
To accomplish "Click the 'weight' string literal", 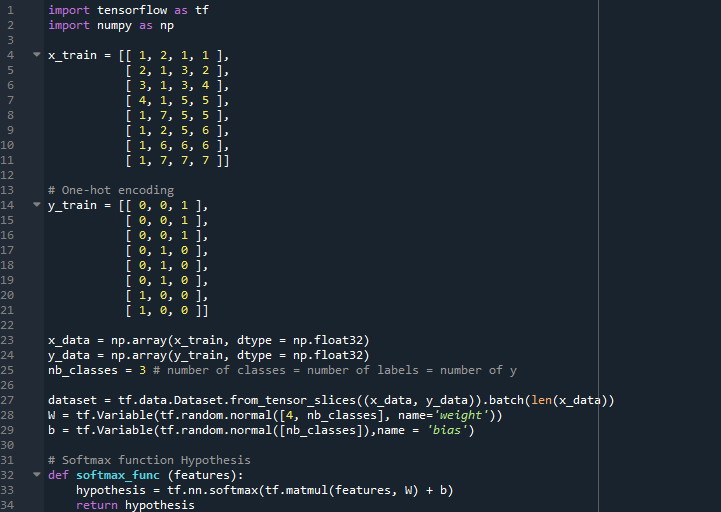I will point(462,415).
